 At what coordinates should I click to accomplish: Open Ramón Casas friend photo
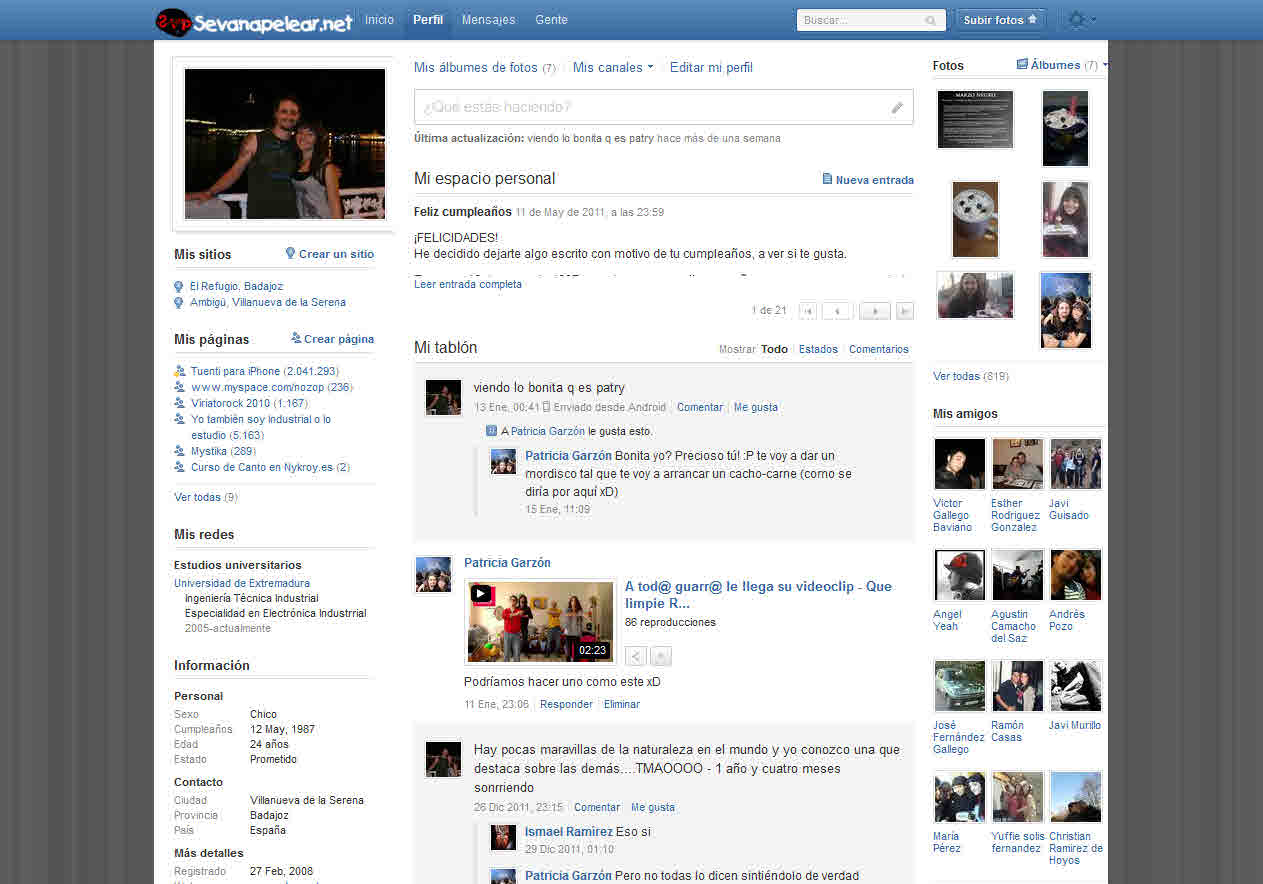point(1018,686)
